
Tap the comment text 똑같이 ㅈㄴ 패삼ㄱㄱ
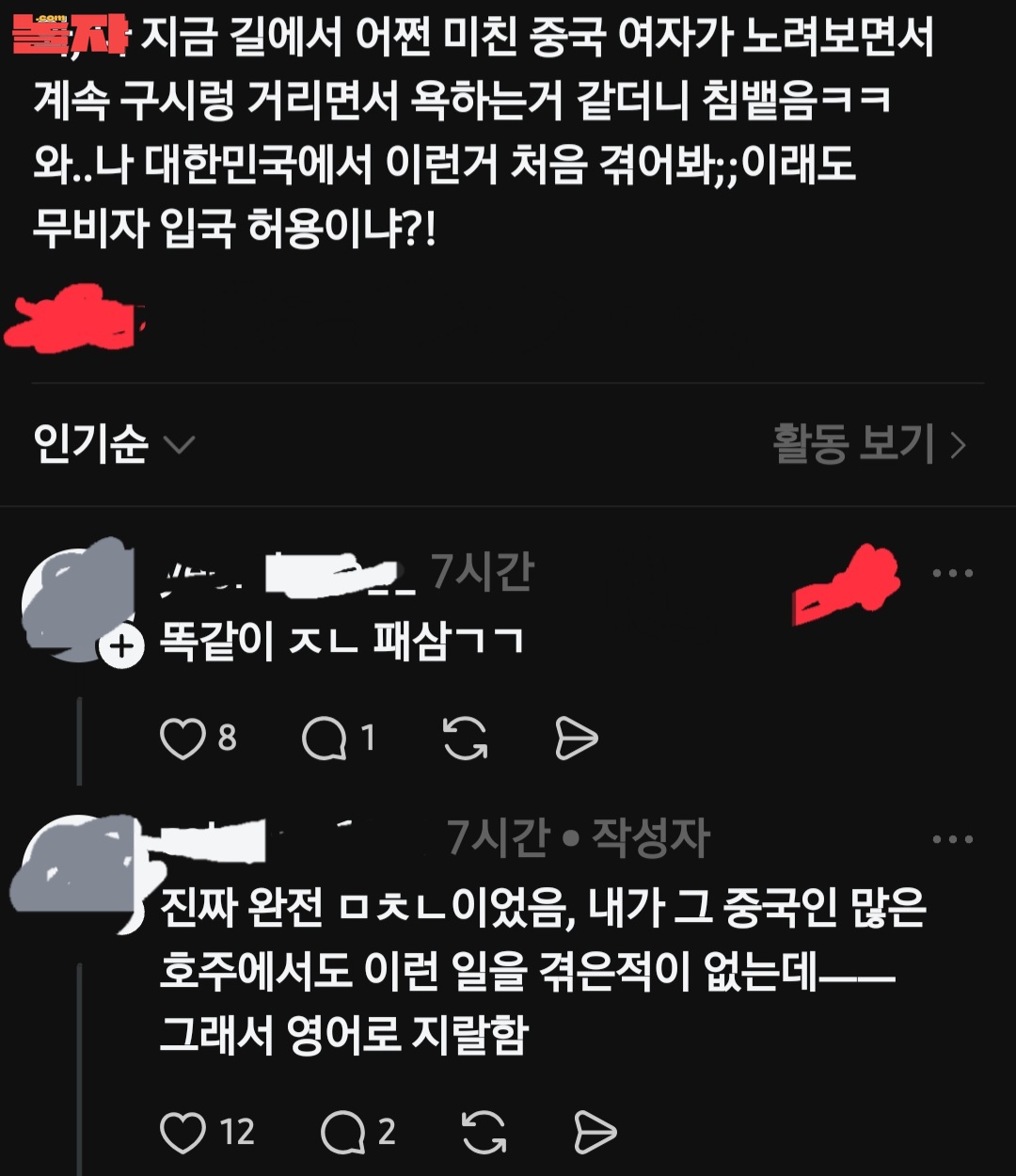[341, 644]
